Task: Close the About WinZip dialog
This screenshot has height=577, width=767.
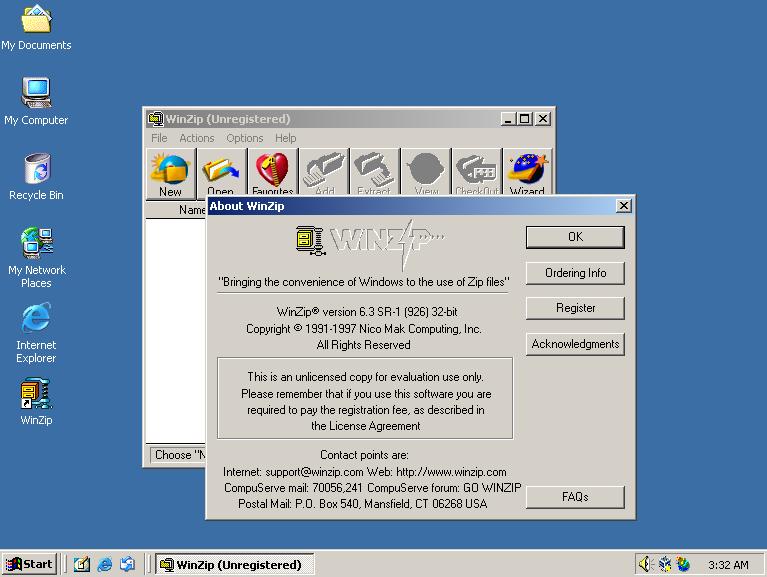Action: (x=624, y=206)
